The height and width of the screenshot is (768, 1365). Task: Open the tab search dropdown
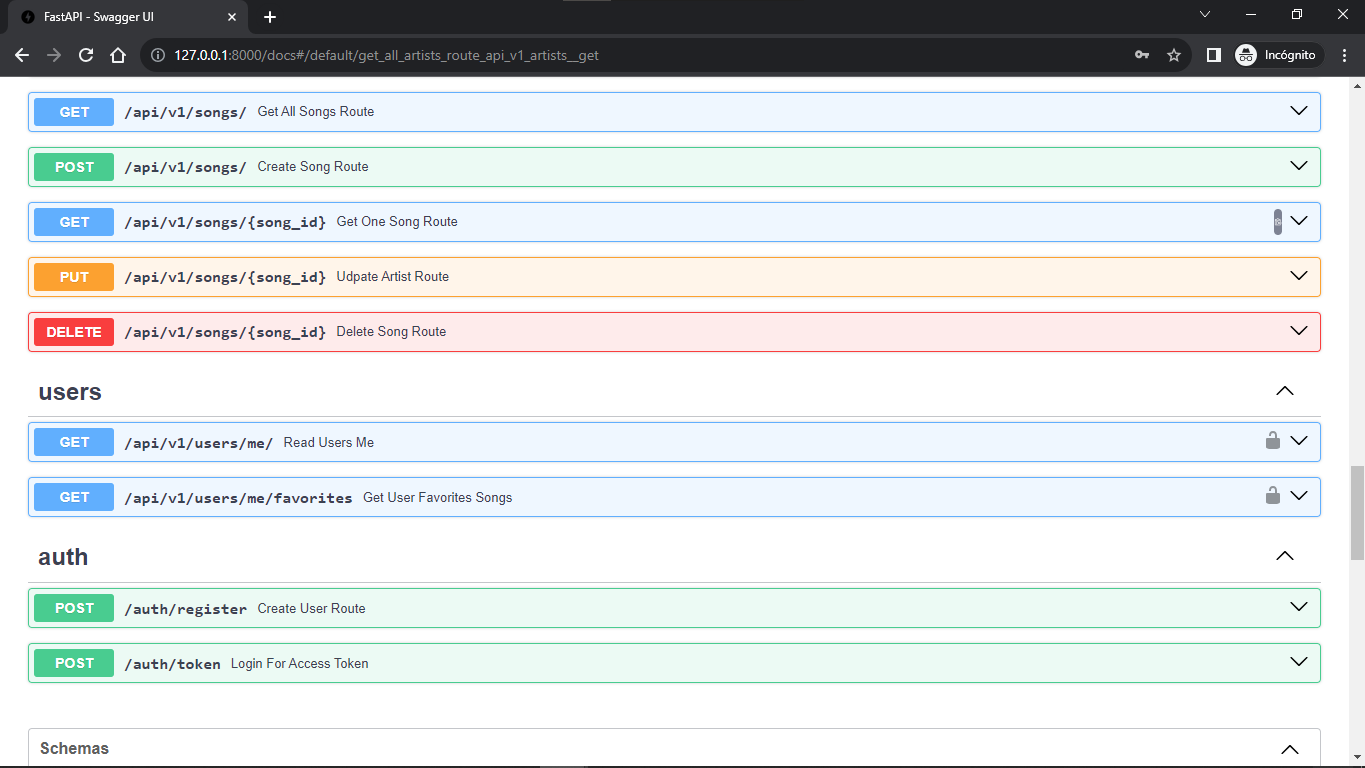click(x=1205, y=14)
